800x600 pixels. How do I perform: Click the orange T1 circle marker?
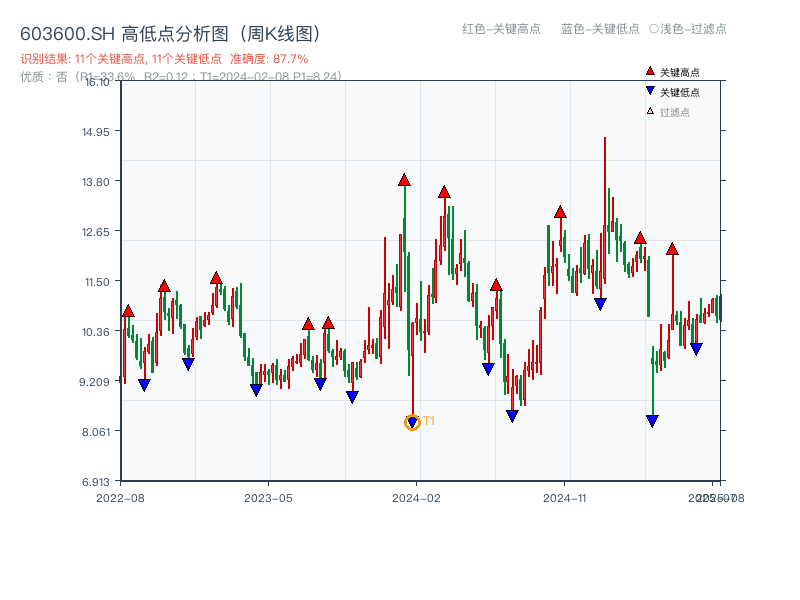click(x=412, y=422)
